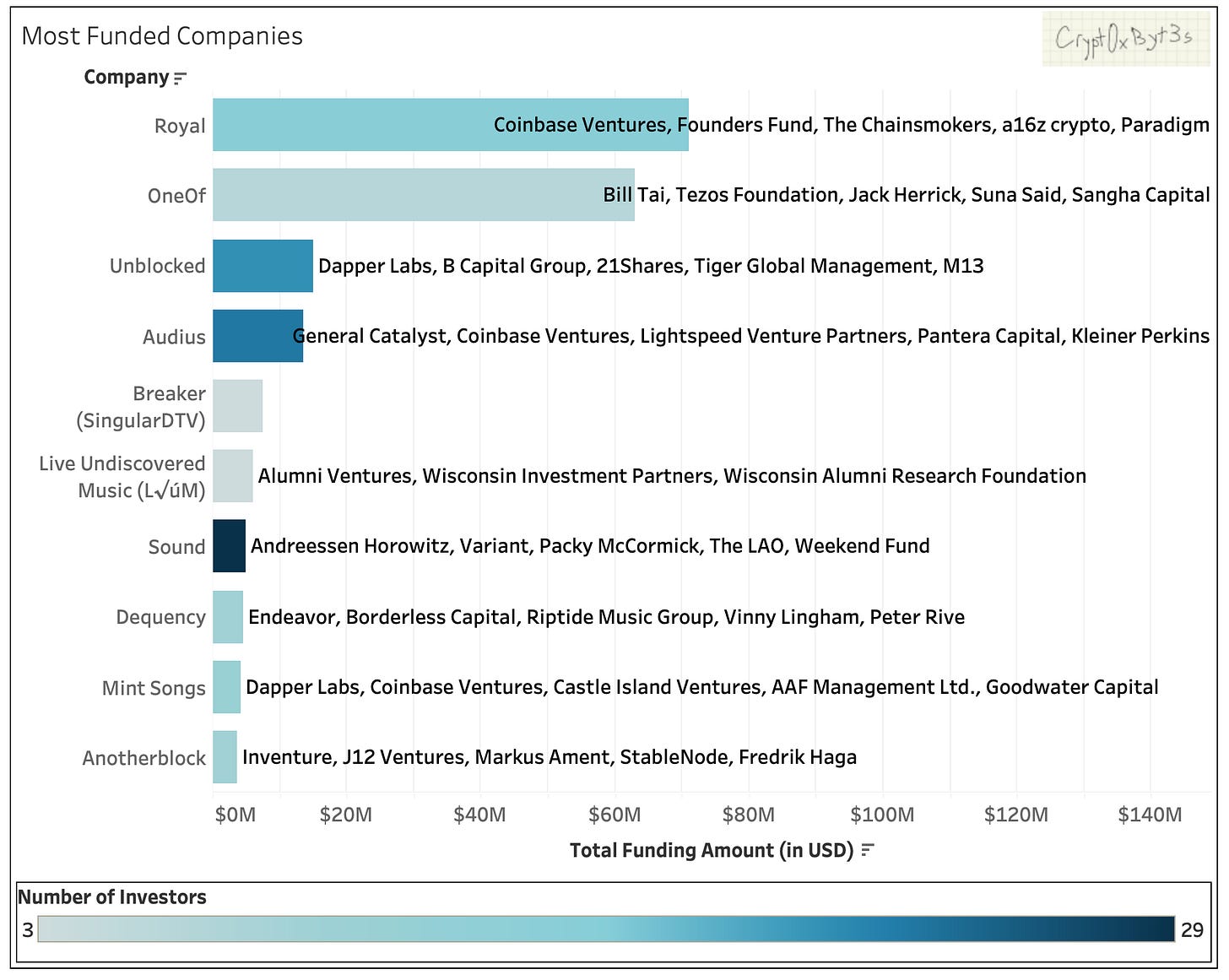This screenshot has width=1229, height=980.
Task: Click the $100M axis tick label
Action: click(882, 815)
